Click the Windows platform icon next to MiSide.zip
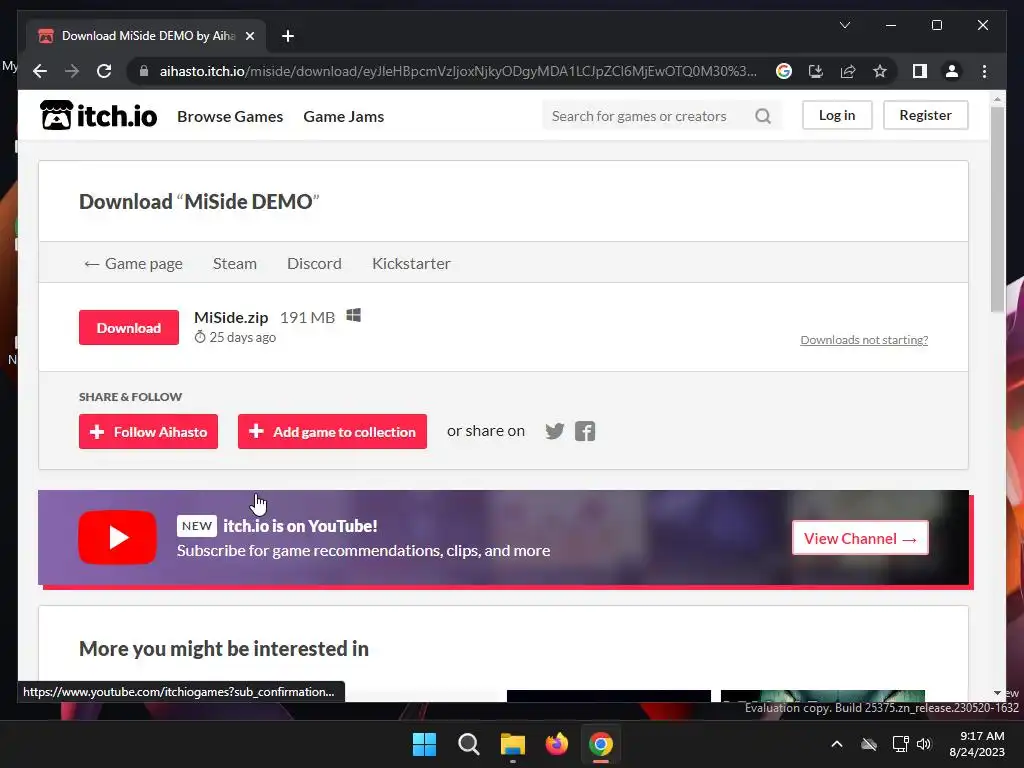This screenshot has height=768, width=1024. (353, 315)
